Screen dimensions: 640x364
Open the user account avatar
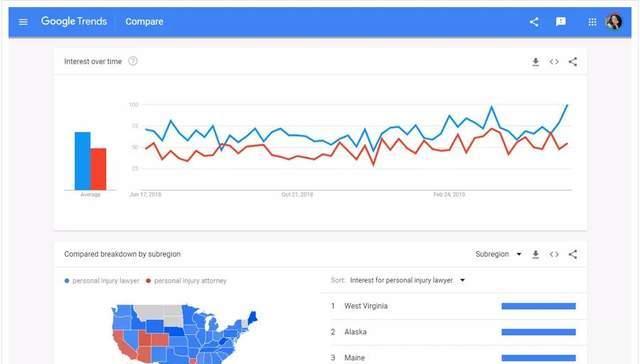click(614, 22)
